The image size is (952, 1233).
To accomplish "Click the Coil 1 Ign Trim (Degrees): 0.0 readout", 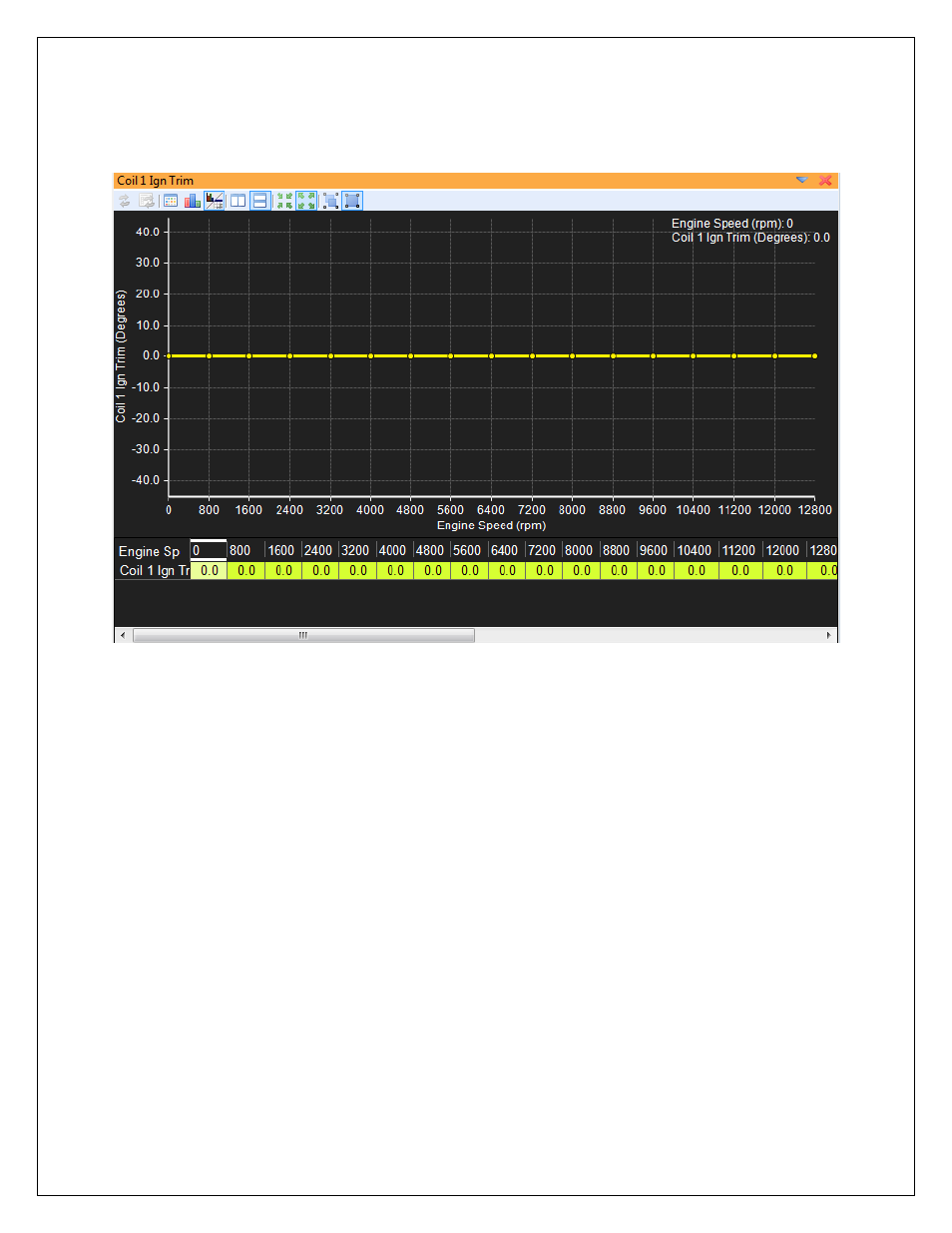I will 750,238.
